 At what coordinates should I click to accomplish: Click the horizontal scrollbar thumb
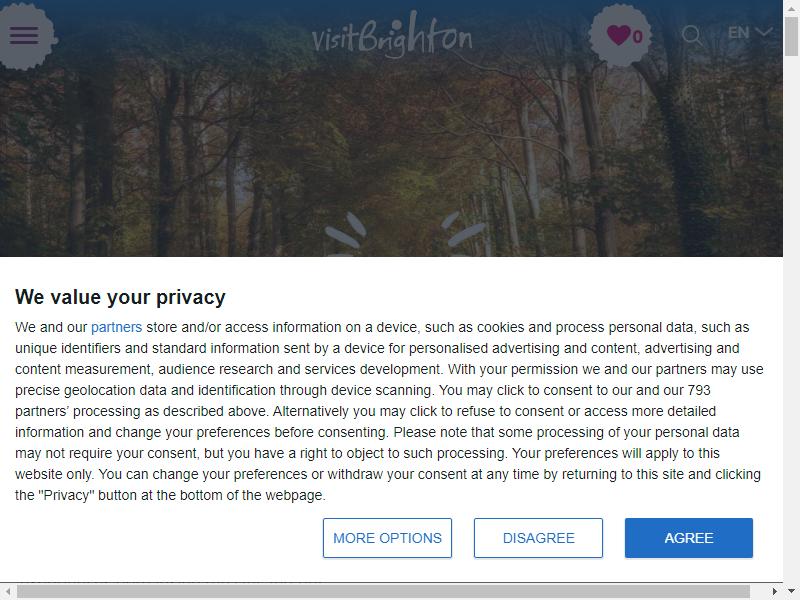[x=383, y=592]
